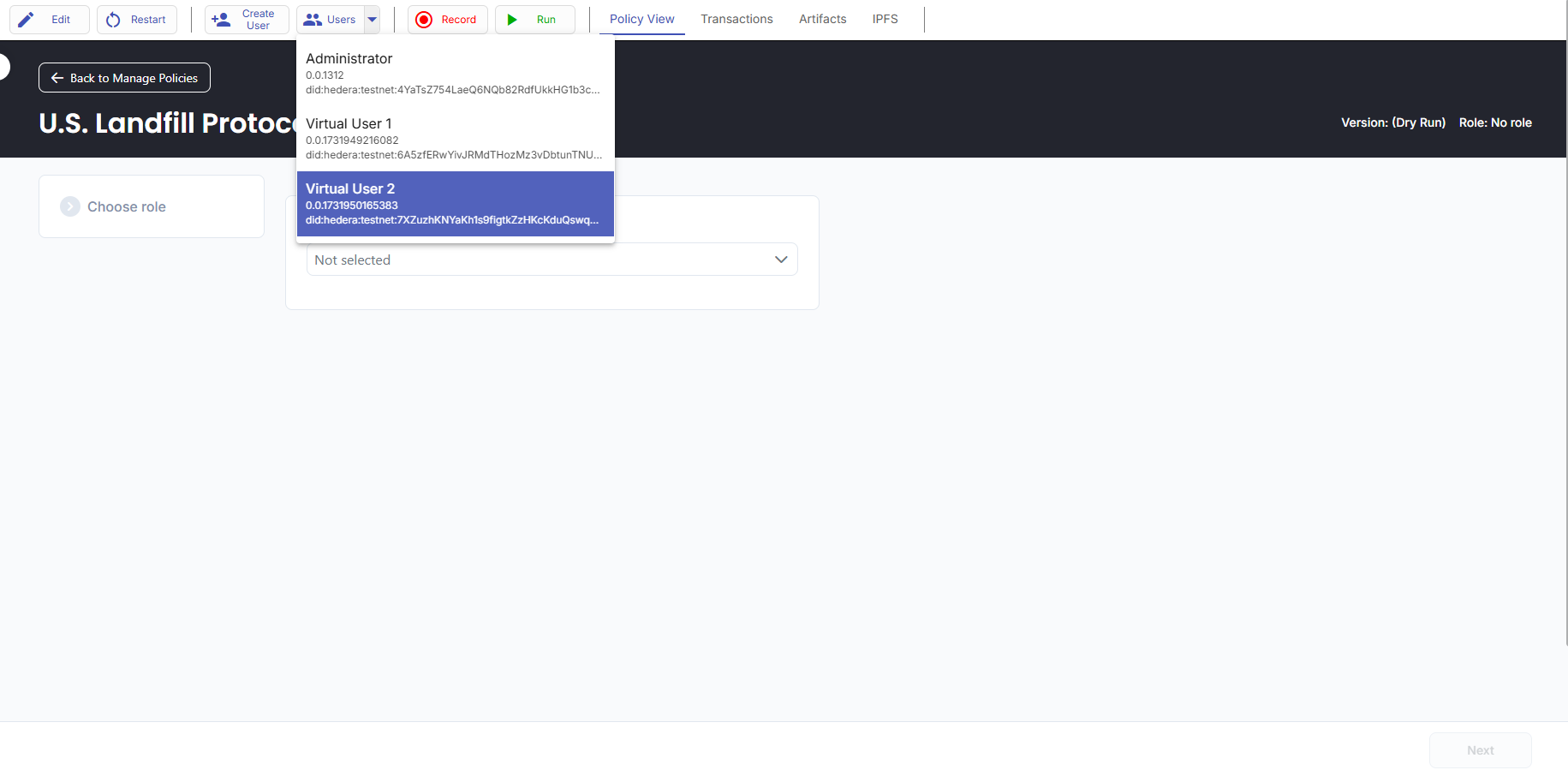Image resolution: width=1568 pixels, height=776 pixels.
Task: Click the Choose role step item
Action: coord(127,206)
